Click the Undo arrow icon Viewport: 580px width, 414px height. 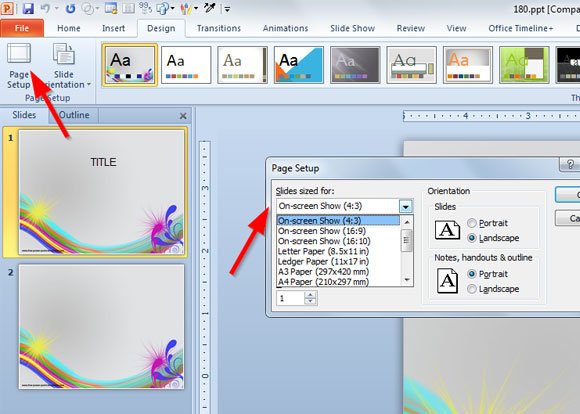pyautogui.click(x=45, y=8)
